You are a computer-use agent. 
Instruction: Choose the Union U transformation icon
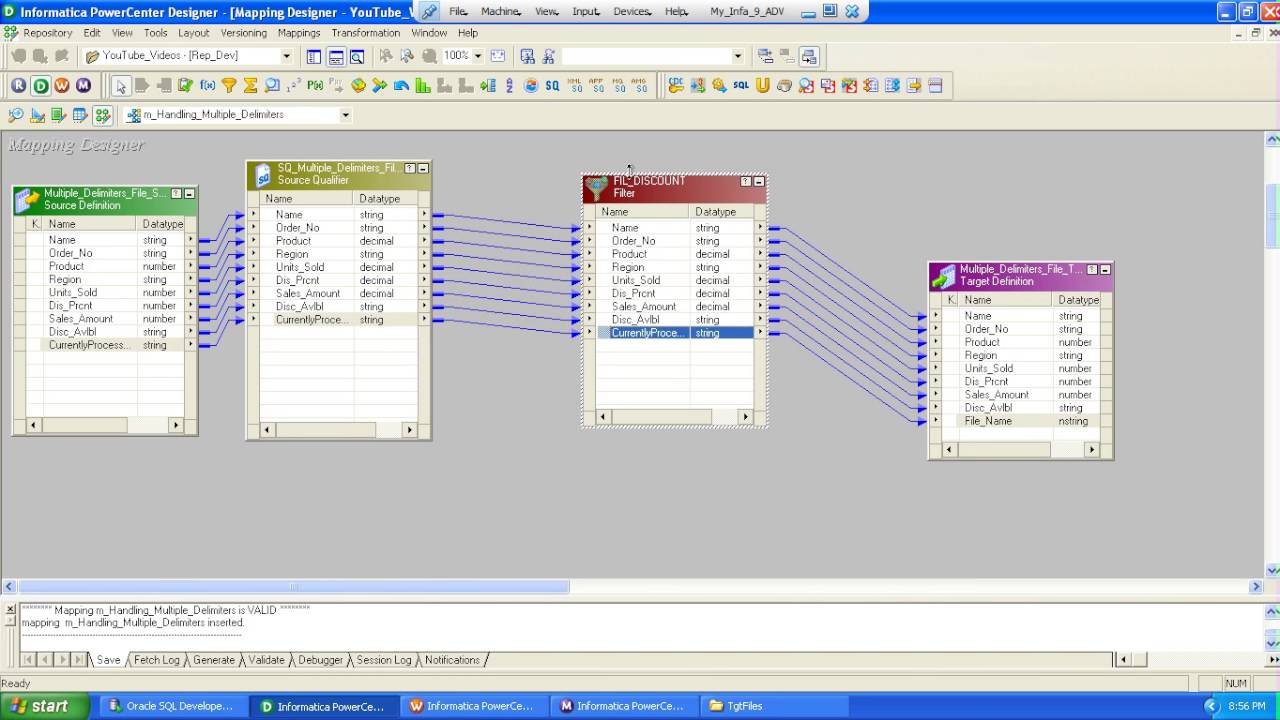point(762,86)
